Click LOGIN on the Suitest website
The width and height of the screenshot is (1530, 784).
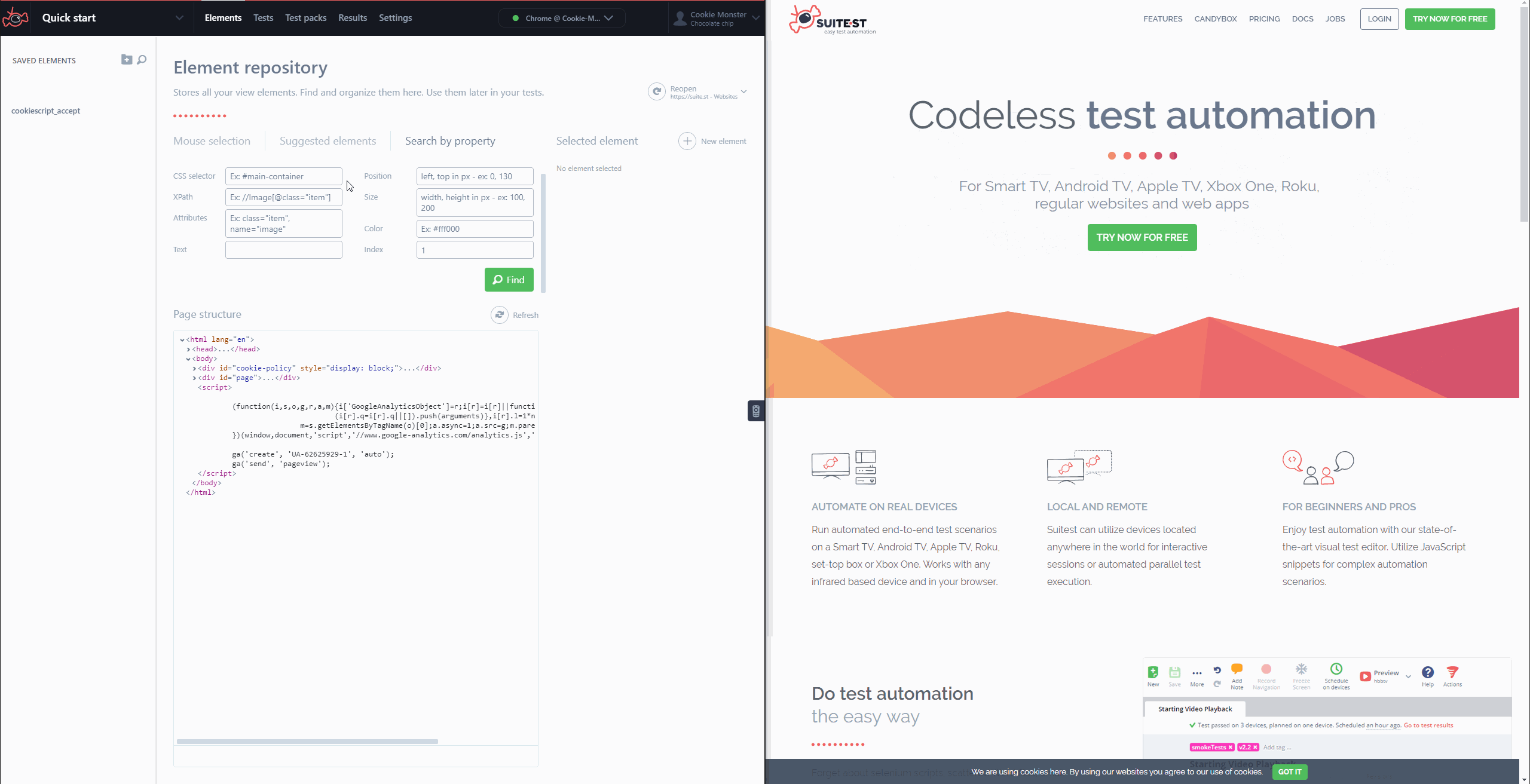click(x=1379, y=19)
